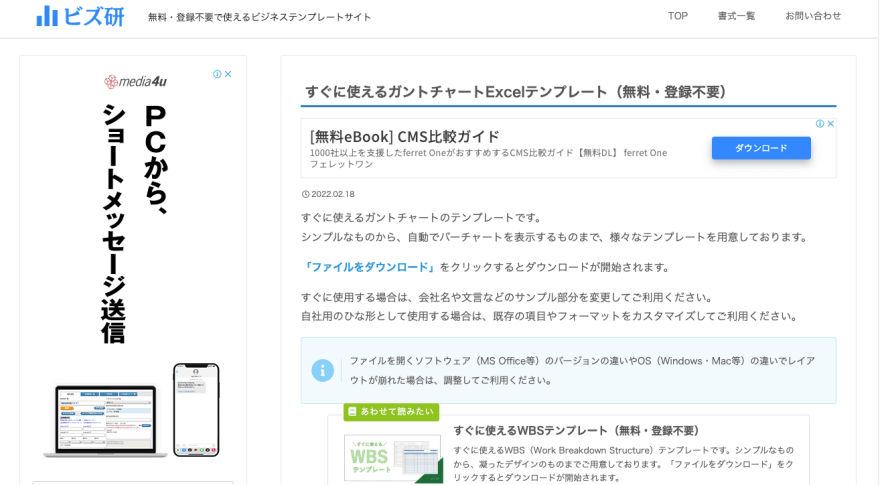
Task: Click the ferret One ad description text
Action: pyautogui.click(x=488, y=158)
